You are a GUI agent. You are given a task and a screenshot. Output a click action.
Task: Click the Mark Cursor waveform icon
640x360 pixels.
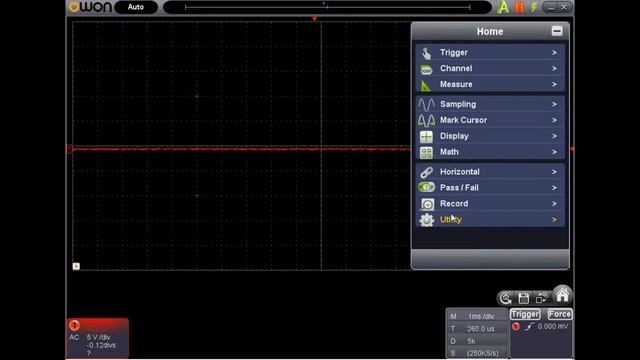click(x=426, y=120)
